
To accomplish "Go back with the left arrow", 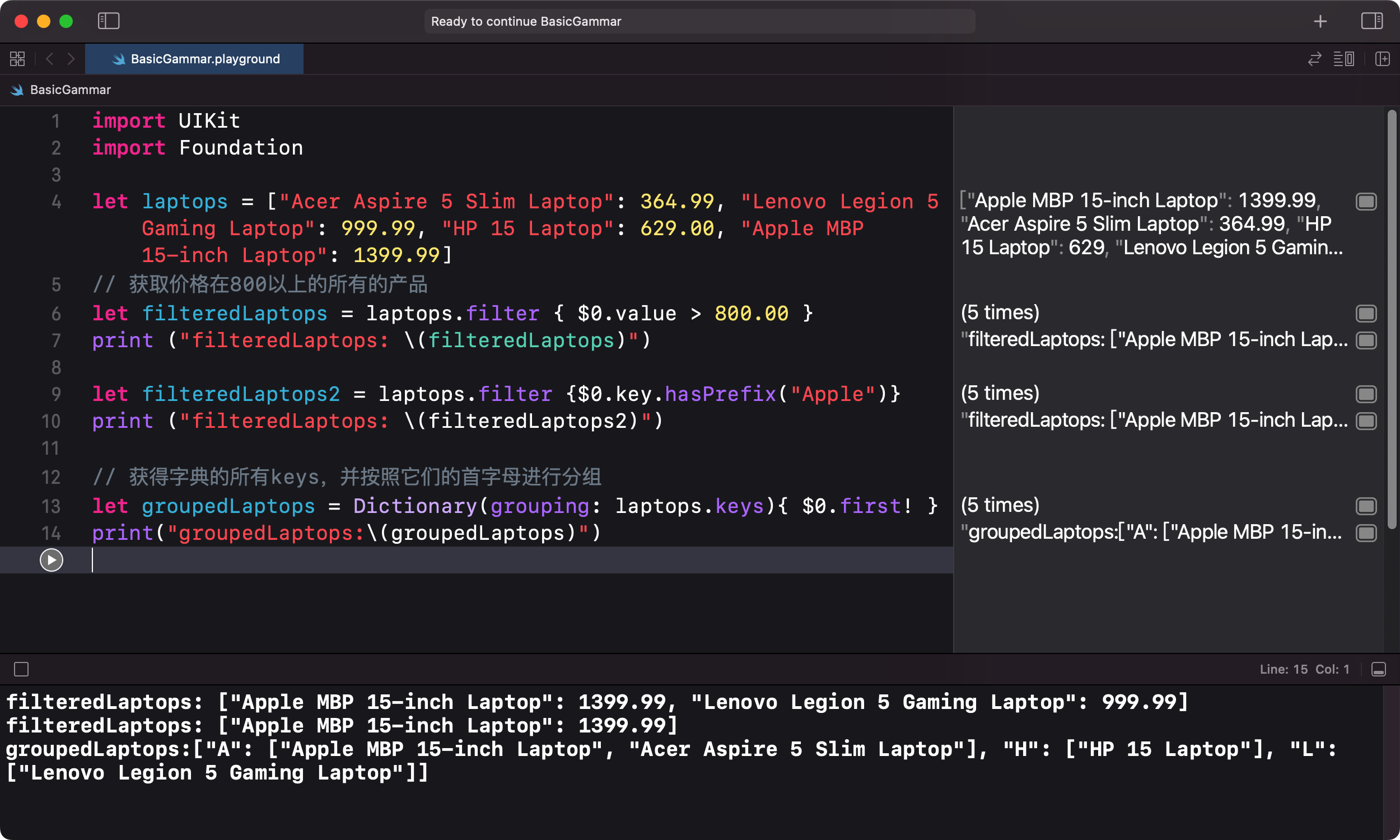I will pos(50,59).
